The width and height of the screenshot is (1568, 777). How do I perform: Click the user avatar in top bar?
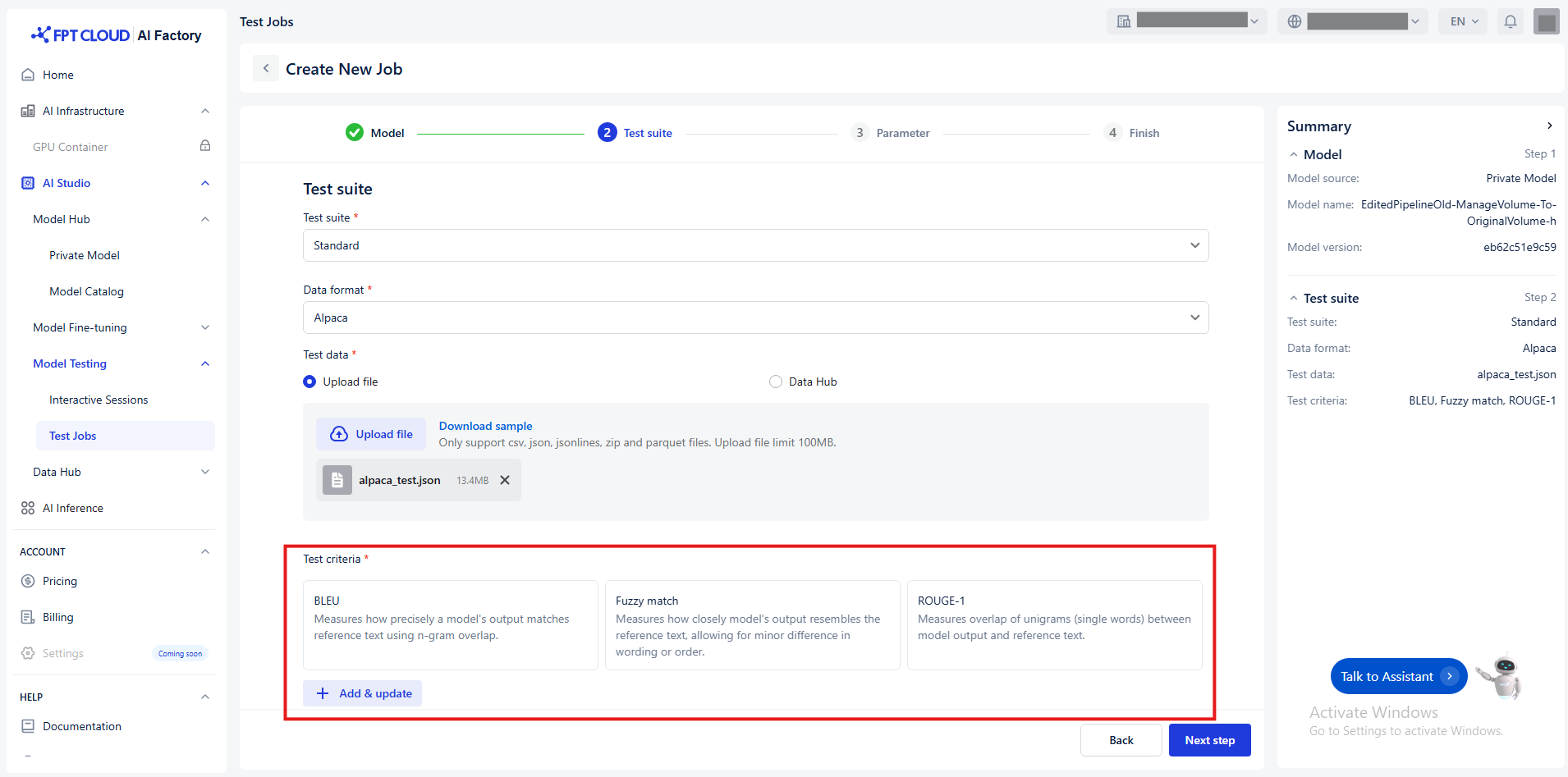[x=1546, y=21]
